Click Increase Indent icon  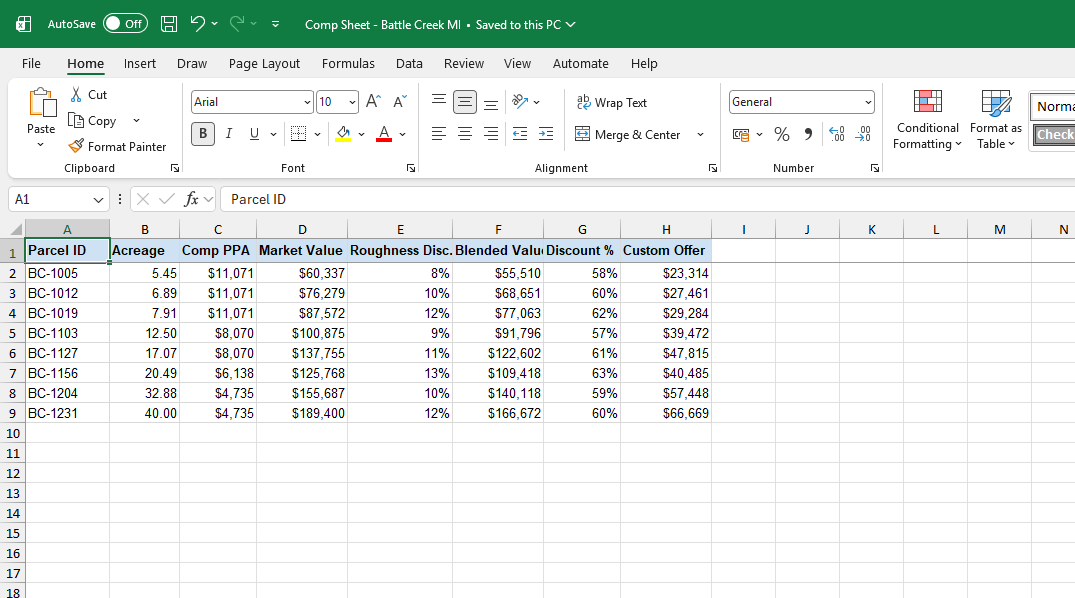[546, 134]
